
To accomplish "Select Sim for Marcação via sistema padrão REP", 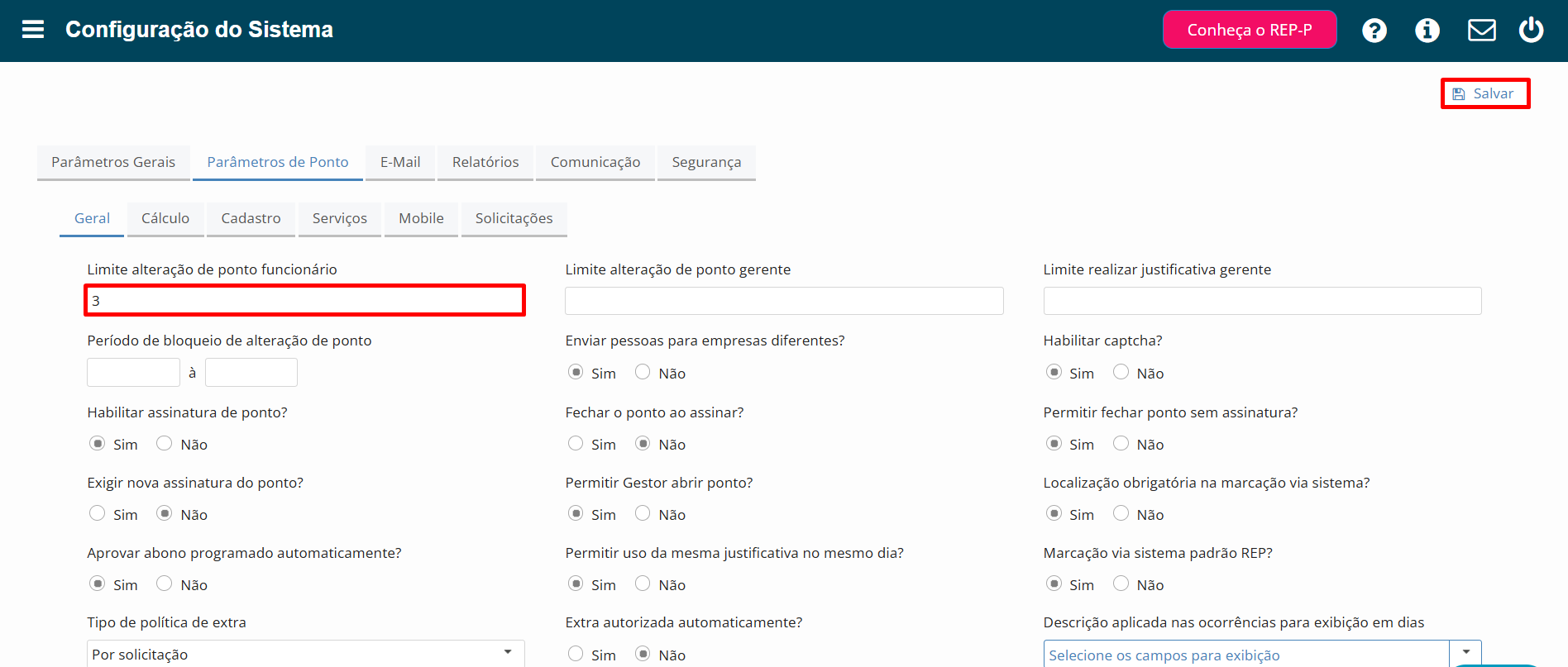I will click(x=1054, y=584).
